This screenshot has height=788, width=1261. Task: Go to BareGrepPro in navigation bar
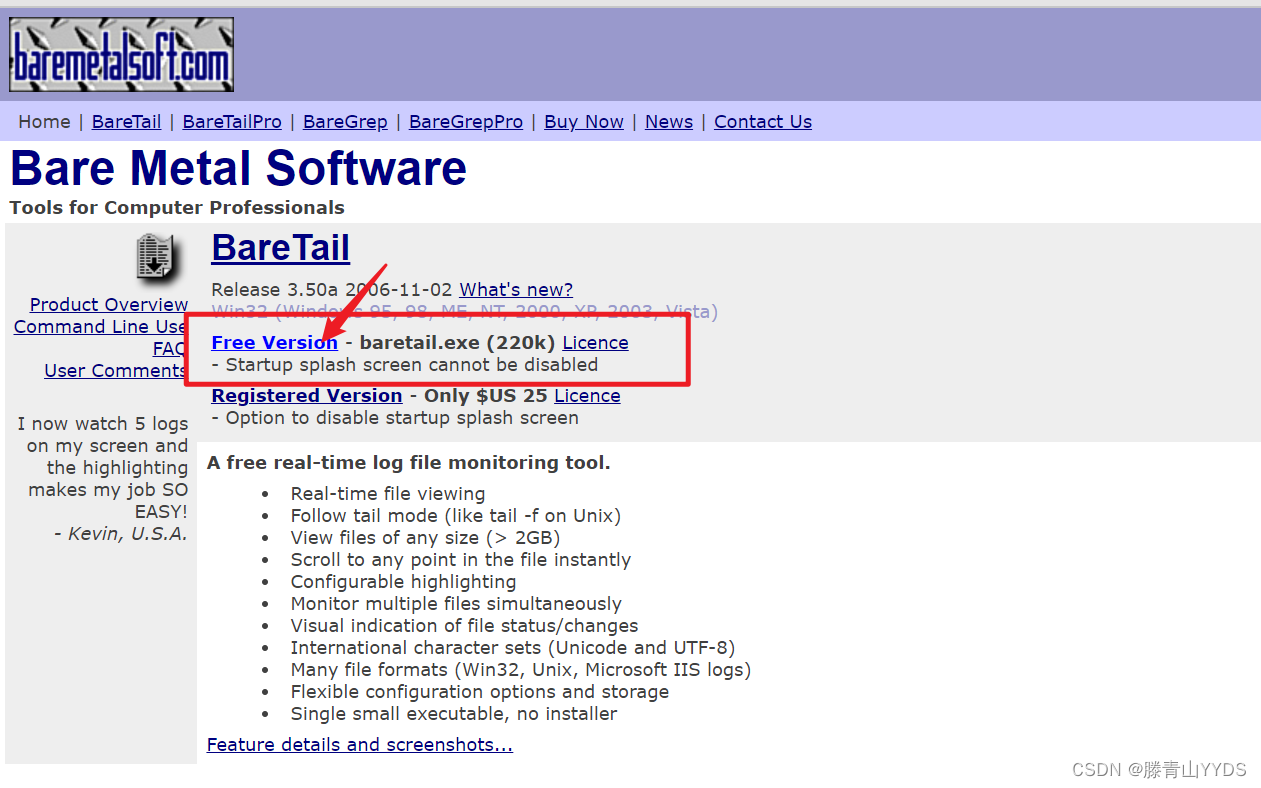click(x=466, y=122)
